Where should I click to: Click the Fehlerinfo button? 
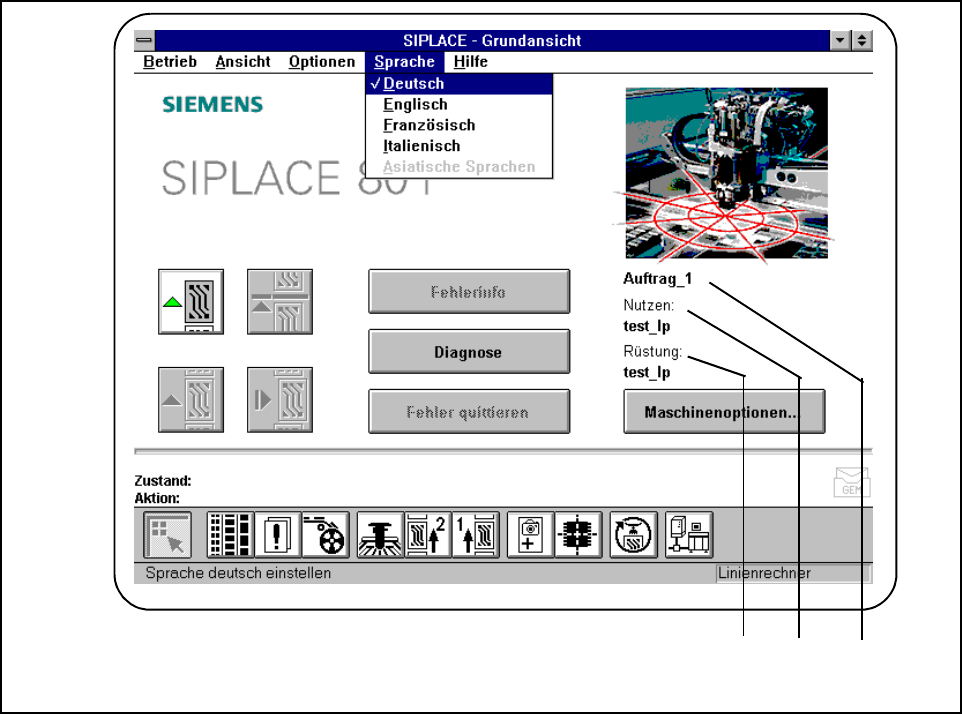click(x=469, y=292)
